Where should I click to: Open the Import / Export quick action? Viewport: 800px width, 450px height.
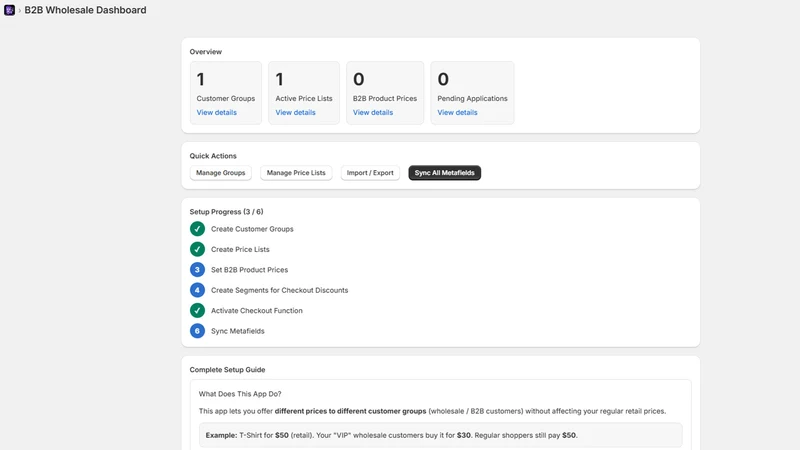(x=370, y=173)
